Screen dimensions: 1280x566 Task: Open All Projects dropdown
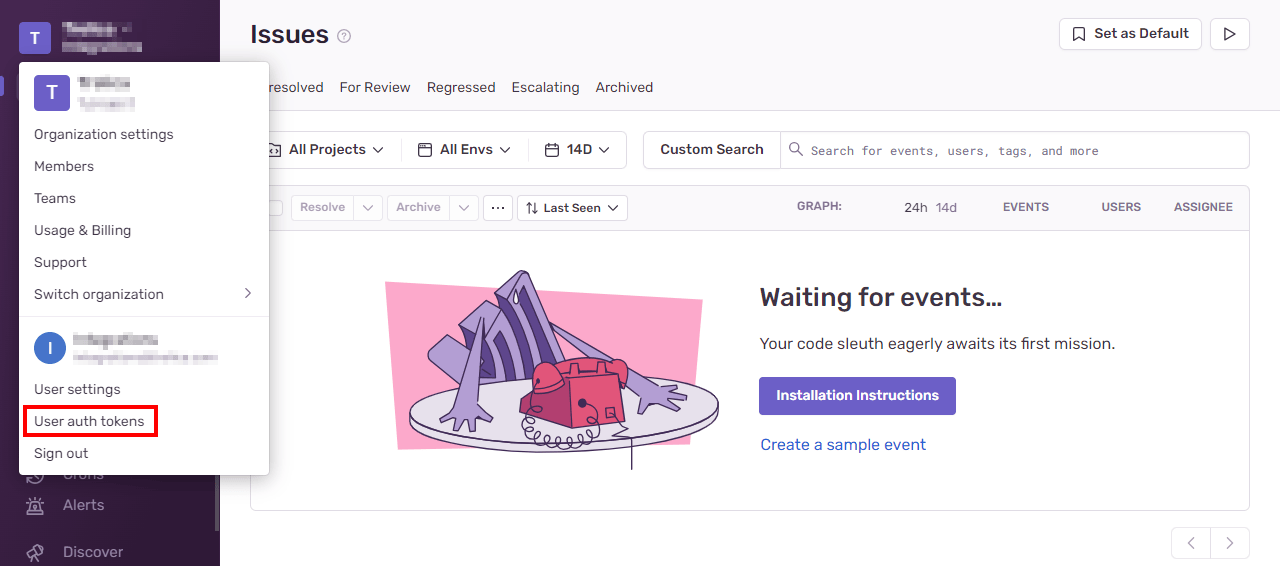click(326, 149)
